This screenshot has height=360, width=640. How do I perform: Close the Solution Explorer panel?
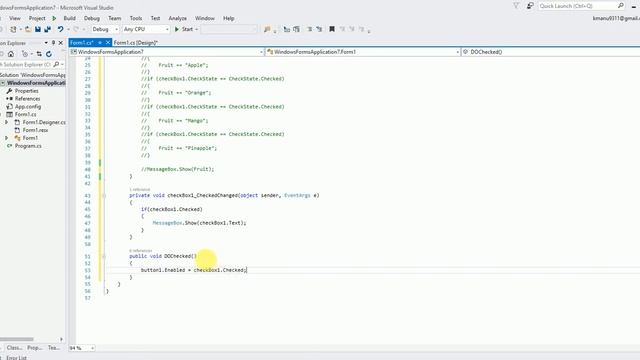click(61, 43)
